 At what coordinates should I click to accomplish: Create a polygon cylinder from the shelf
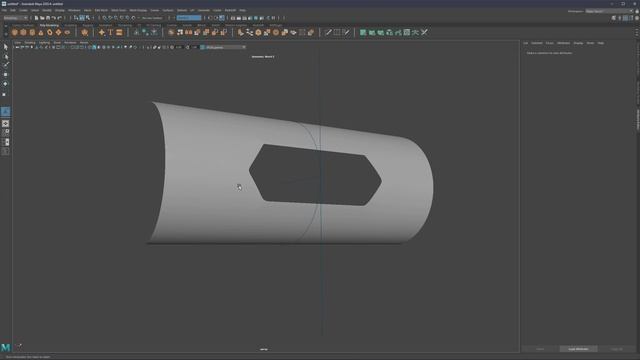coord(32,32)
